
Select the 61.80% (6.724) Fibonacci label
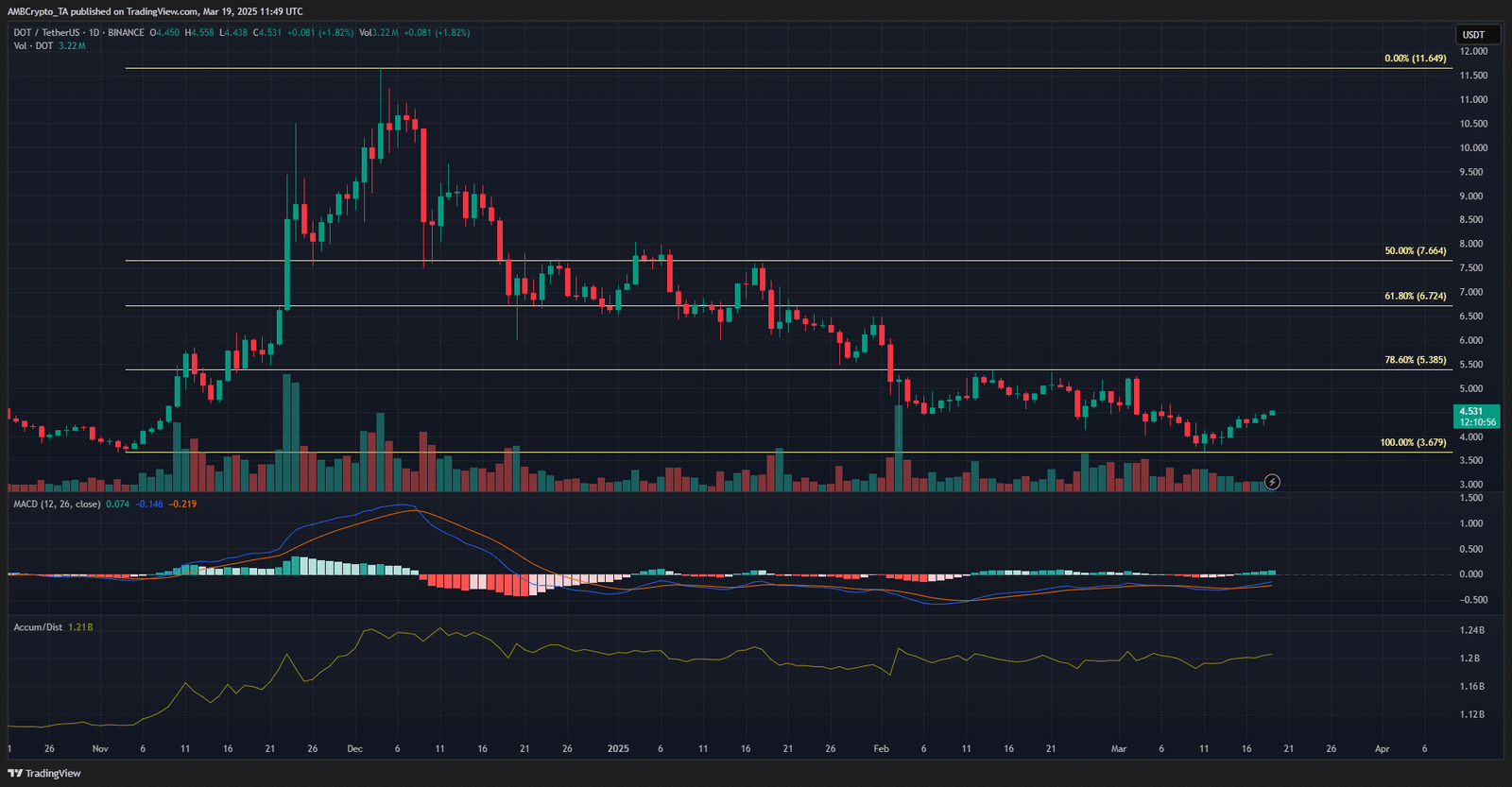point(1415,297)
